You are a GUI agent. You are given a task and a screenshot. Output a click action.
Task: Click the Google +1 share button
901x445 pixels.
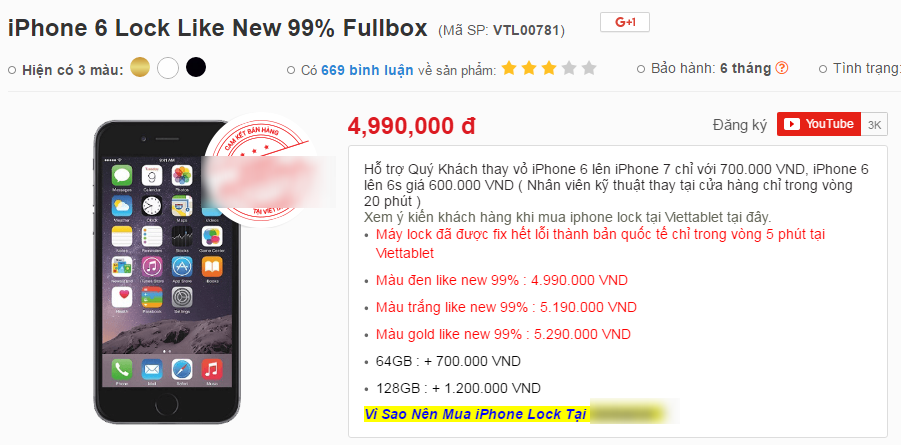(625, 22)
